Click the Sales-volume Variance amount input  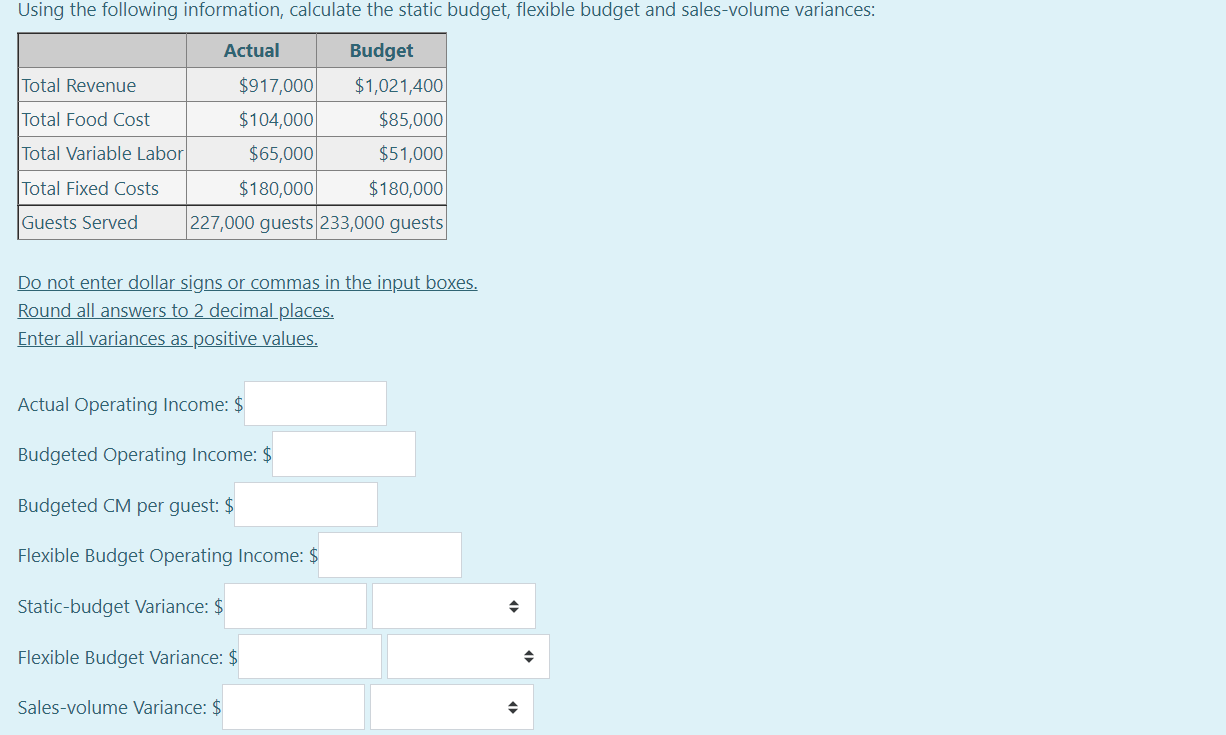[x=293, y=707]
